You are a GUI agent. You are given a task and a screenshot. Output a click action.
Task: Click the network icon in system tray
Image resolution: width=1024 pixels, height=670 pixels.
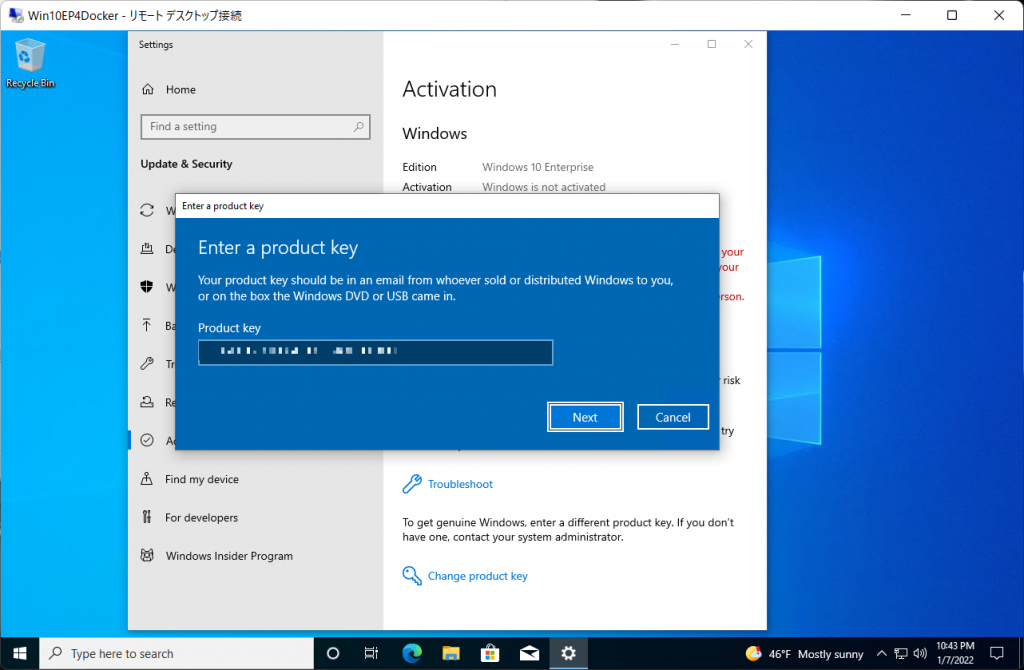click(901, 654)
